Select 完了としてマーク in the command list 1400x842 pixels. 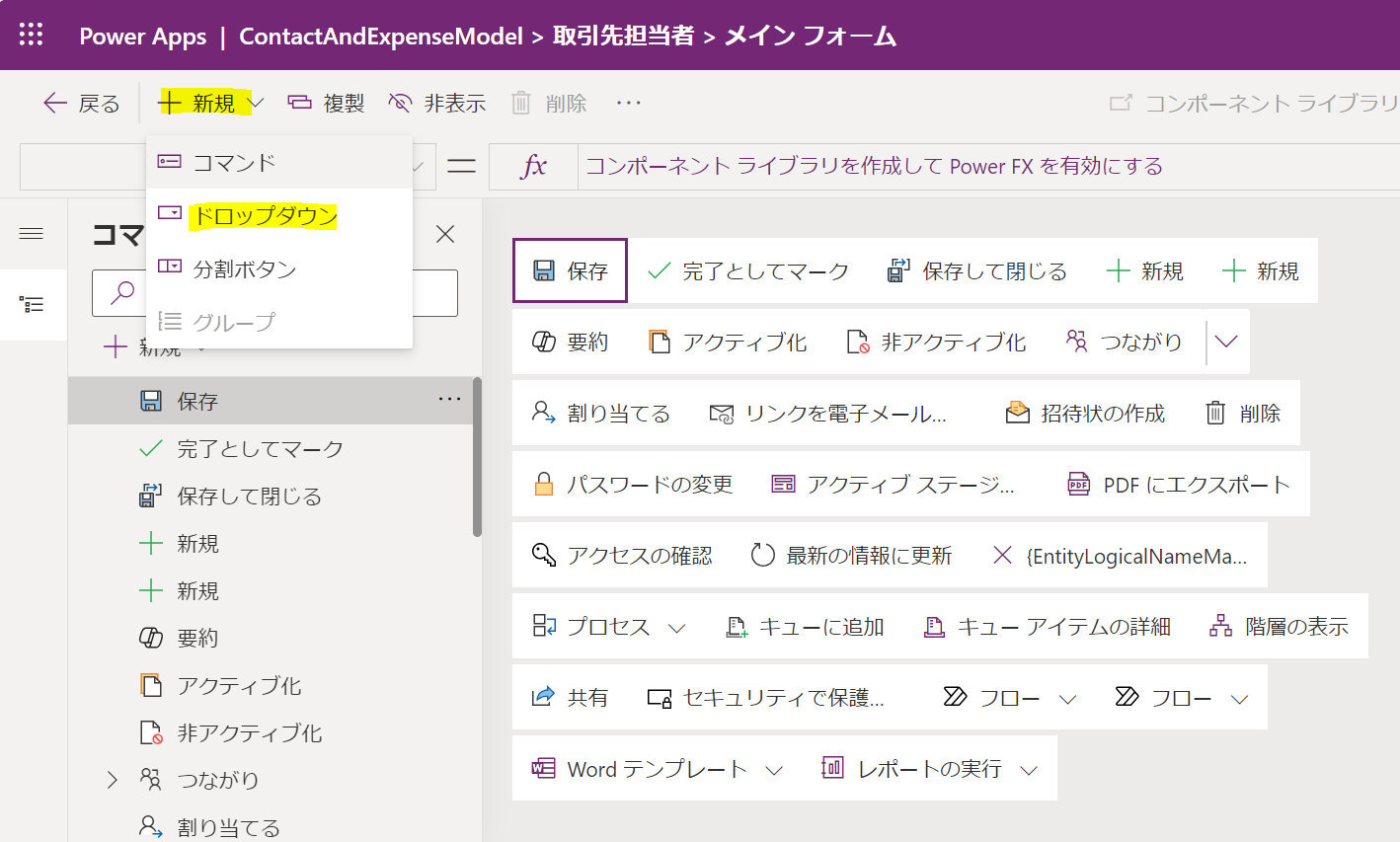271,448
